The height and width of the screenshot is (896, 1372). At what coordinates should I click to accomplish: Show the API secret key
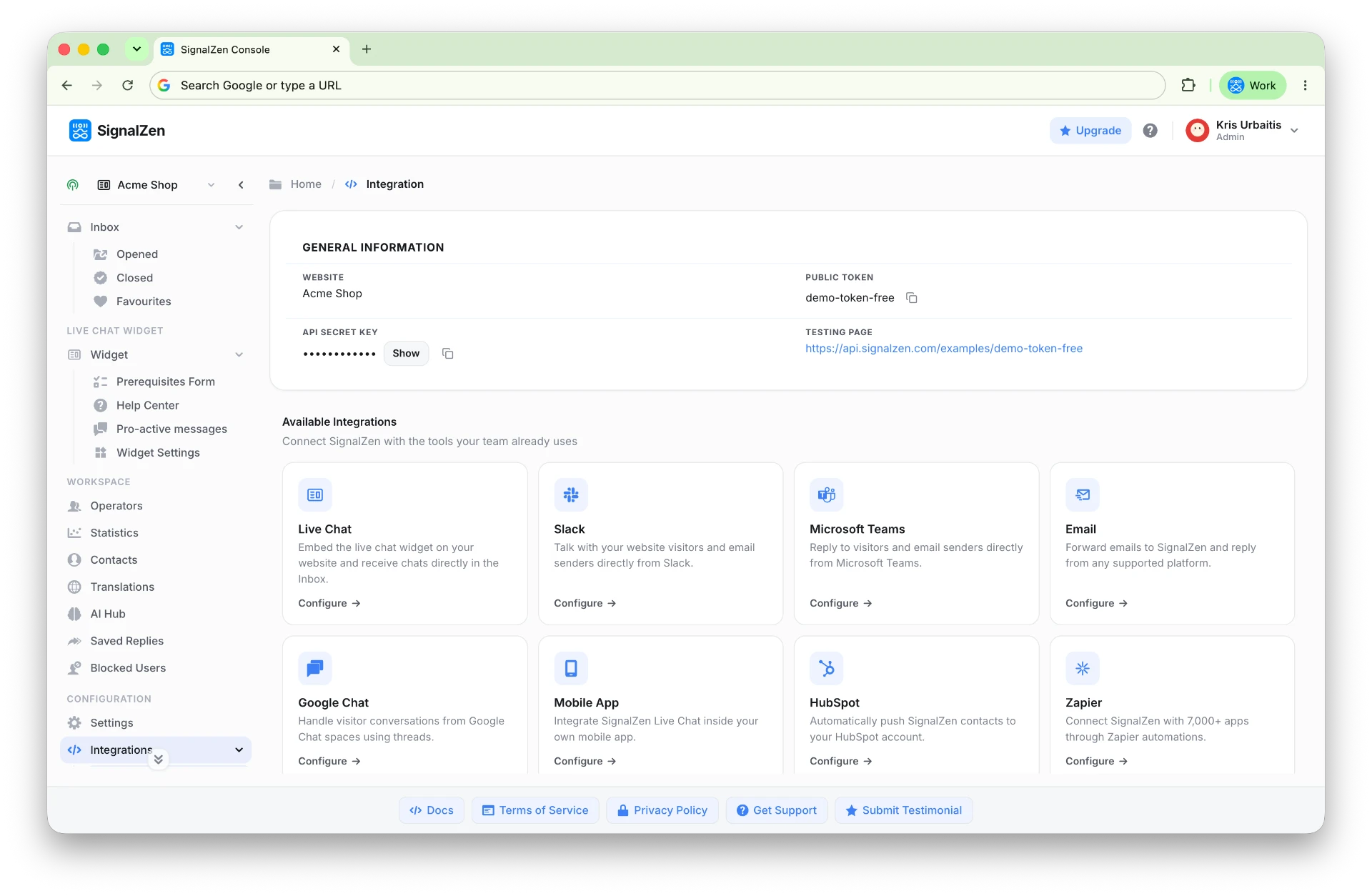[x=406, y=354]
